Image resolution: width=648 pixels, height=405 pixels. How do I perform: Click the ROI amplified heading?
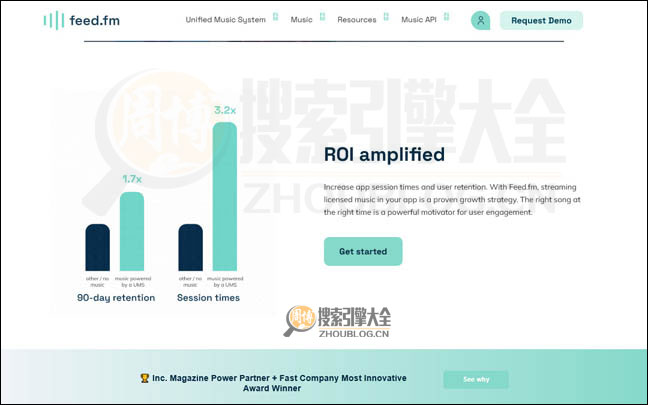point(384,155)
